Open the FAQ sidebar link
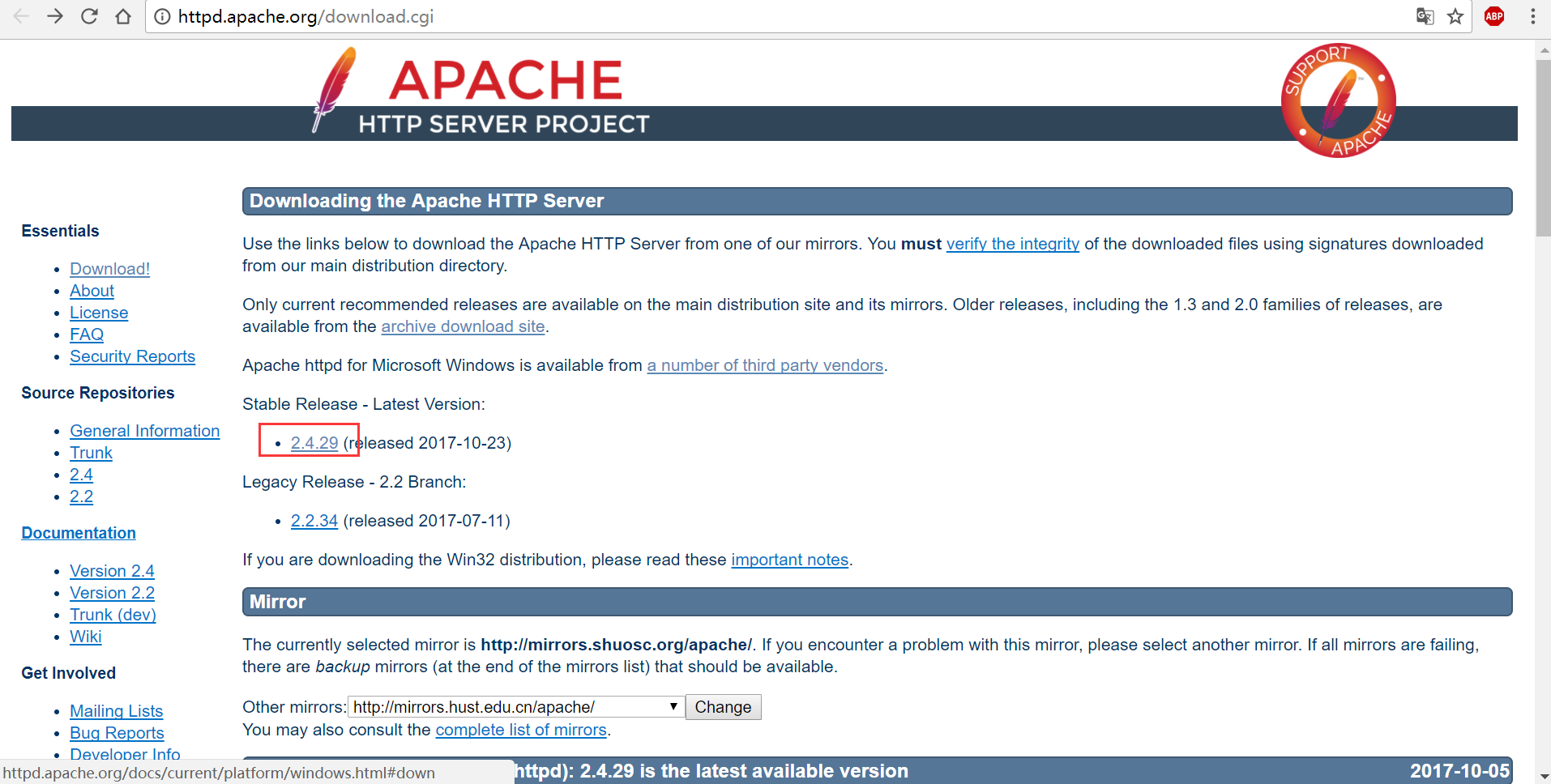 click(x=87, y=334)
